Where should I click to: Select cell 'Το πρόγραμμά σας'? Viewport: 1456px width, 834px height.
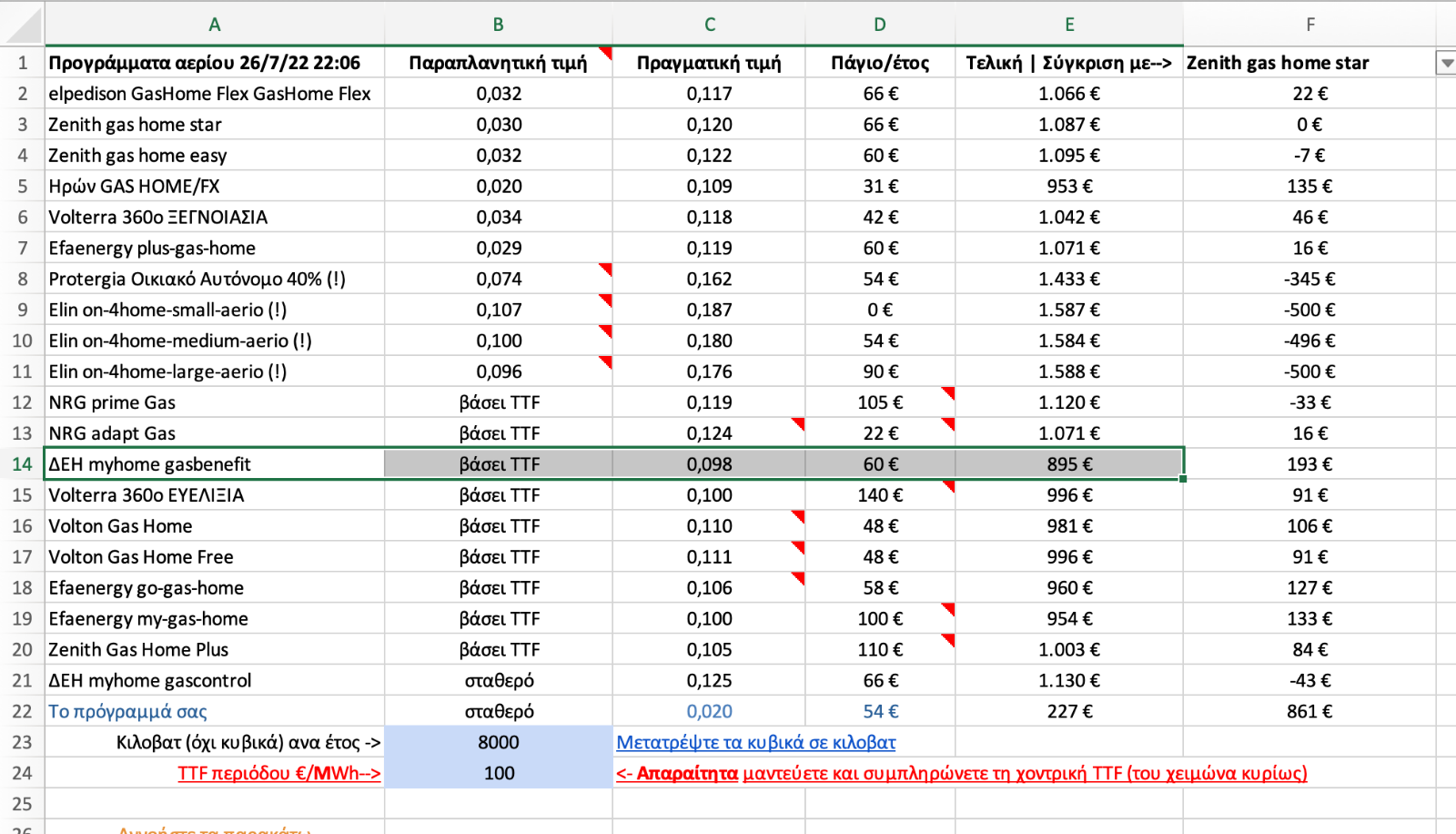[x=215, y=711]
